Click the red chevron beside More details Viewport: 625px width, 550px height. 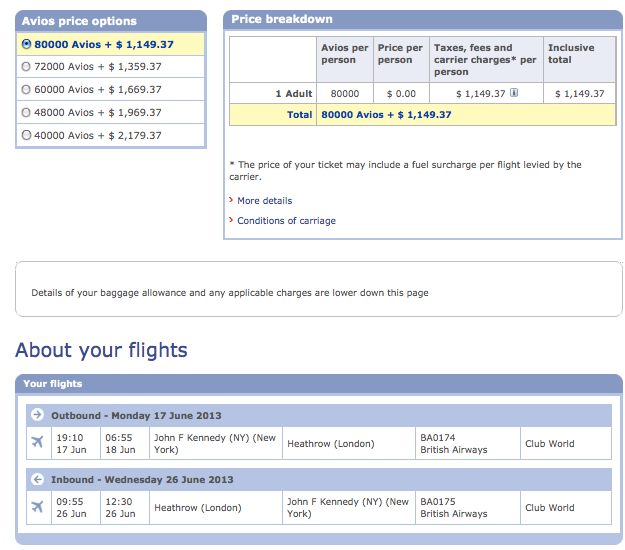[231, 201]
